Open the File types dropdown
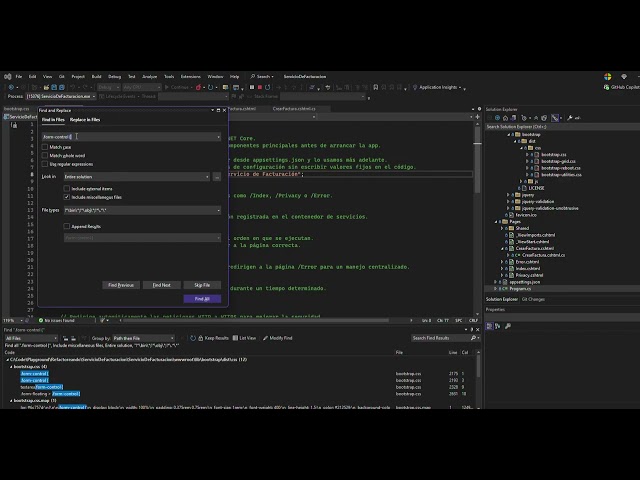The width and height of the screenshot is (640, 480). click(x=218, y=211)
